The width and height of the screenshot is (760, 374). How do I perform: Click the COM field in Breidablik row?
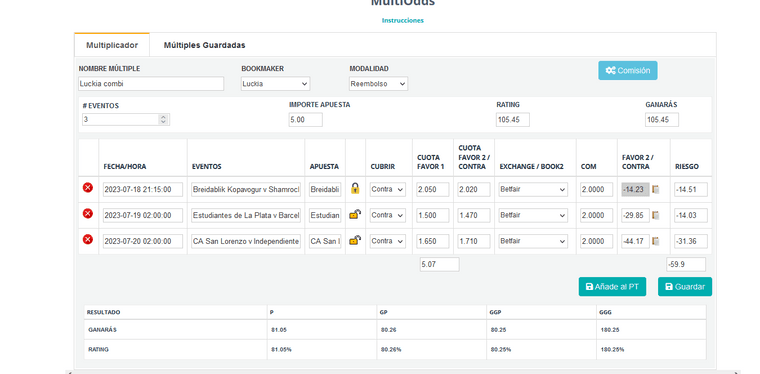point(597,189)
